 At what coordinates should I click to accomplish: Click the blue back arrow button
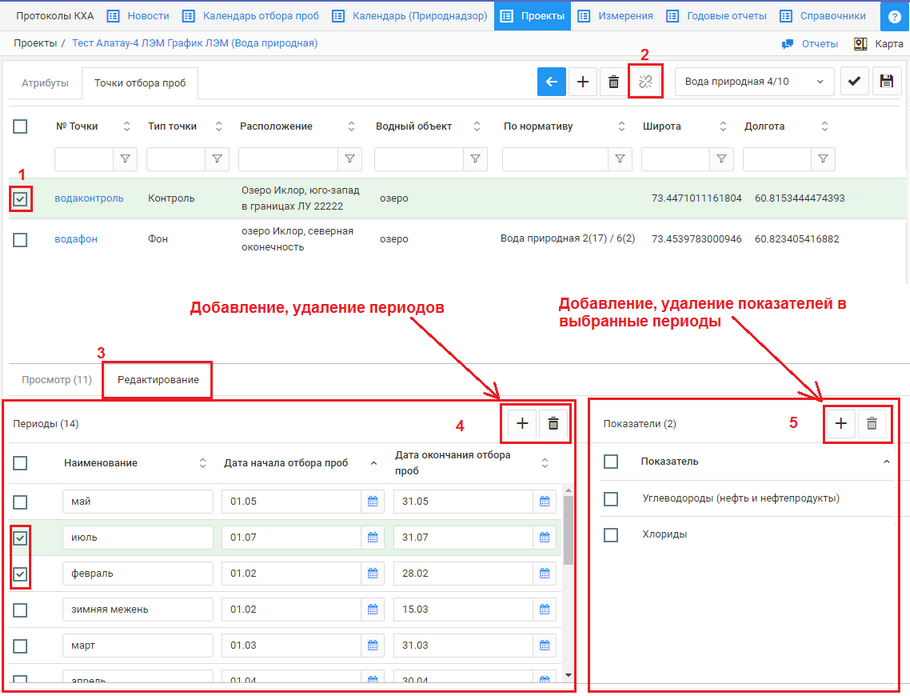pos(551,82)
